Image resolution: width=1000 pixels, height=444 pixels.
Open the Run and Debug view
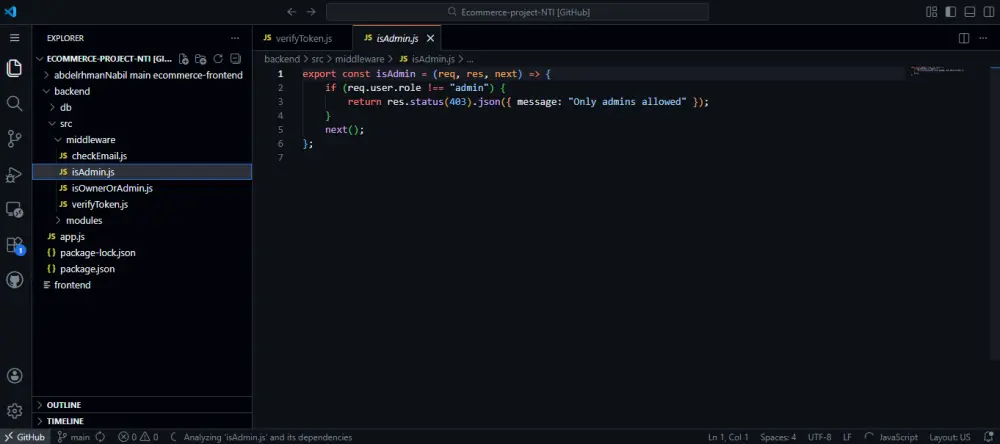pyautogui.click(x=15, y=174)
